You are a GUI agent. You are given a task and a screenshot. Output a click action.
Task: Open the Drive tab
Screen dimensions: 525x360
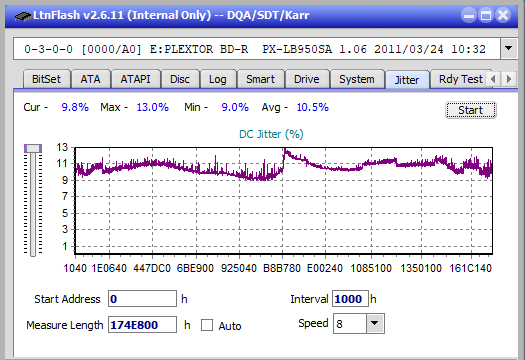(307, 79)
